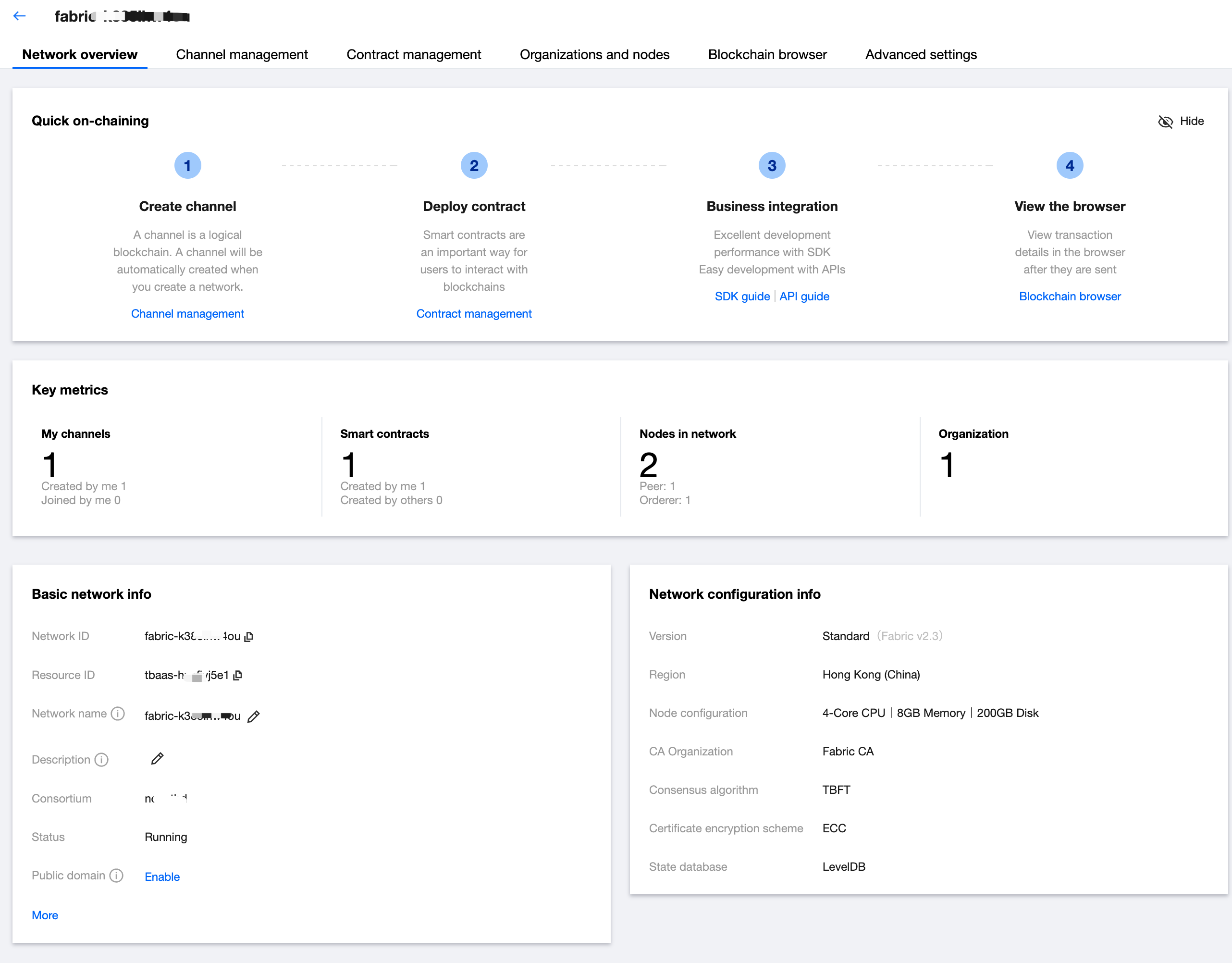Edit the Network name with pencil icon
Viewport: 1232px width, 963px height.
(x=254, y=716)
